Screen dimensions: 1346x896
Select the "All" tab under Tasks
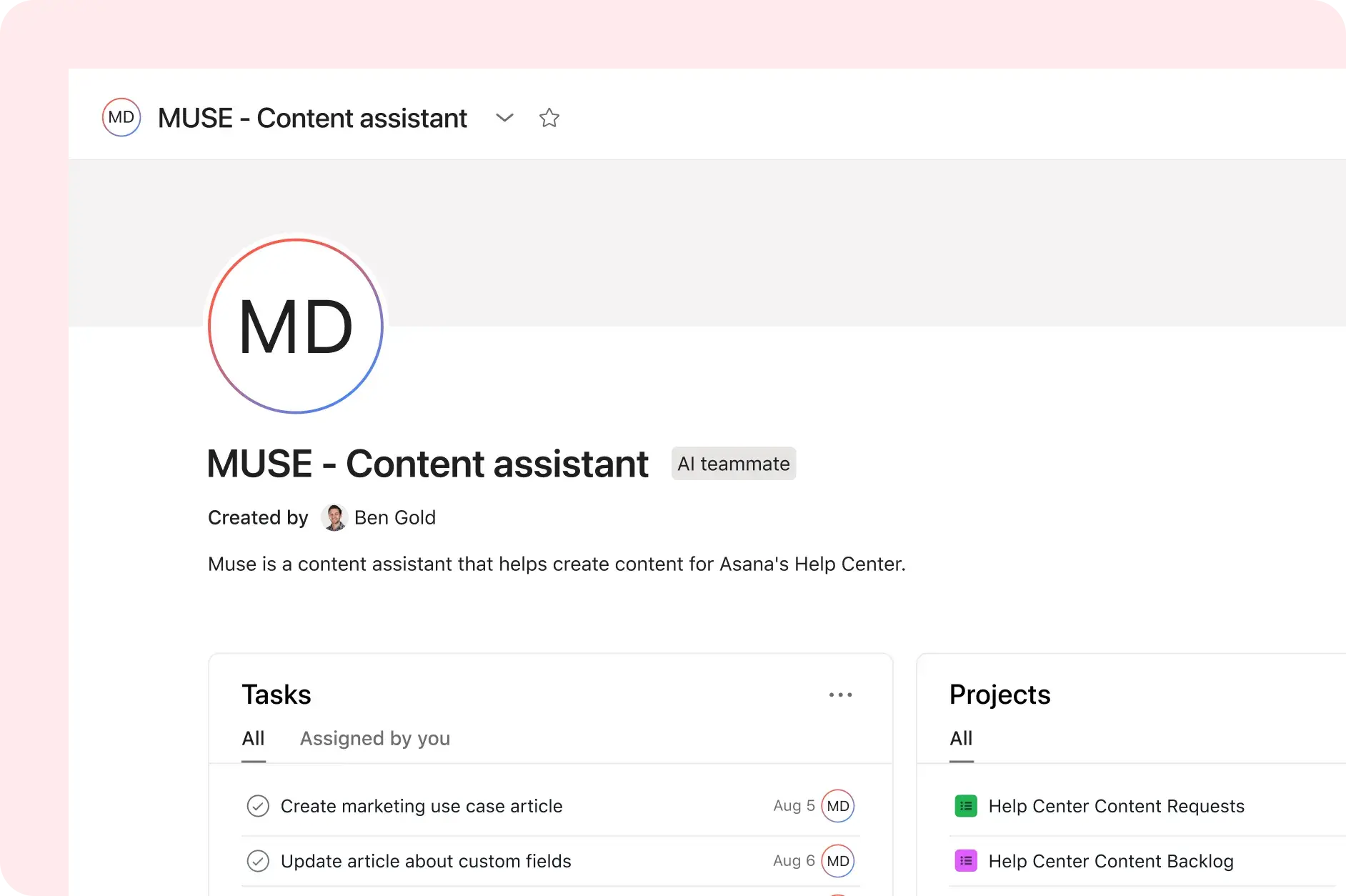click(x=253, y=739)
